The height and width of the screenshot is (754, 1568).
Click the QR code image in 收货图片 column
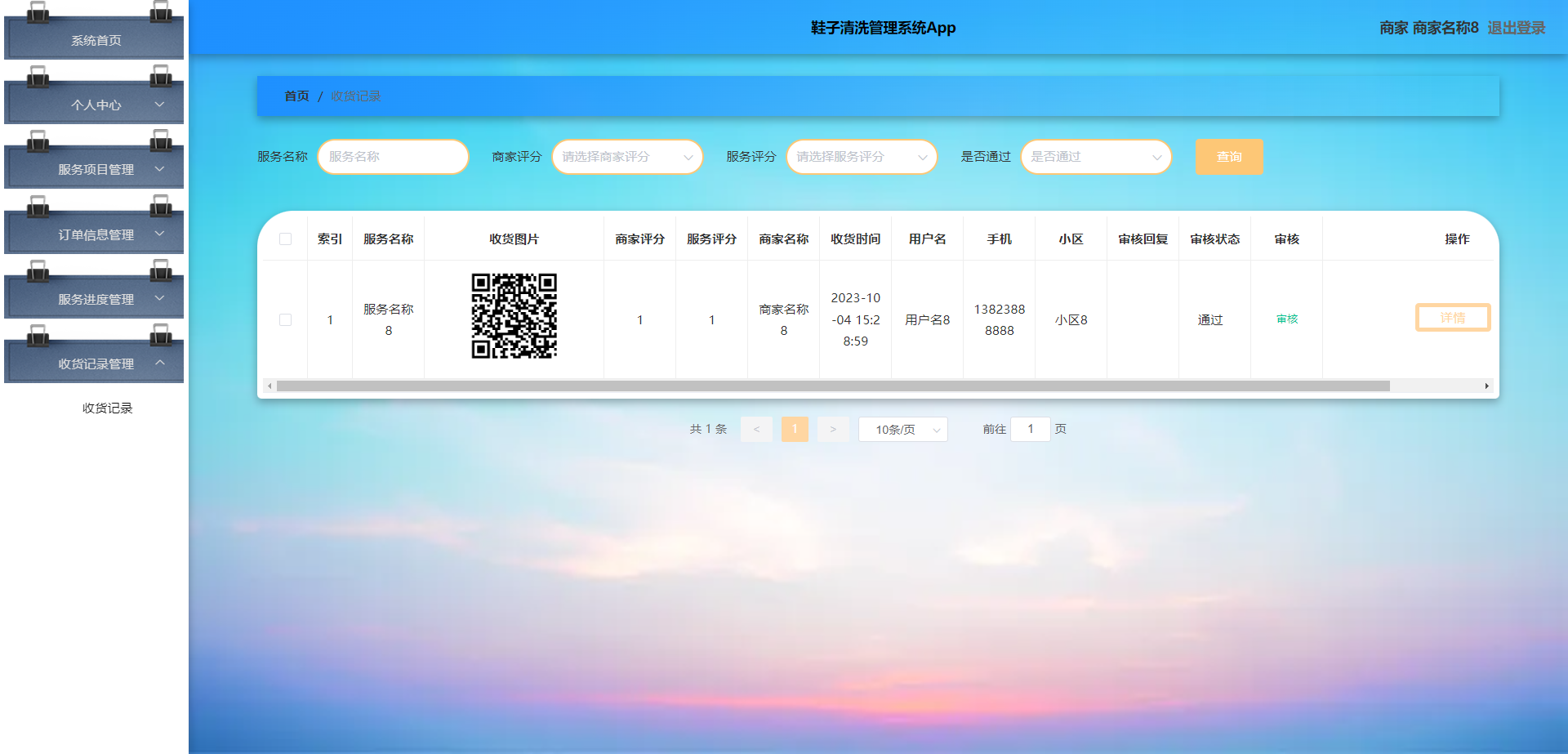tap(514, 319)
